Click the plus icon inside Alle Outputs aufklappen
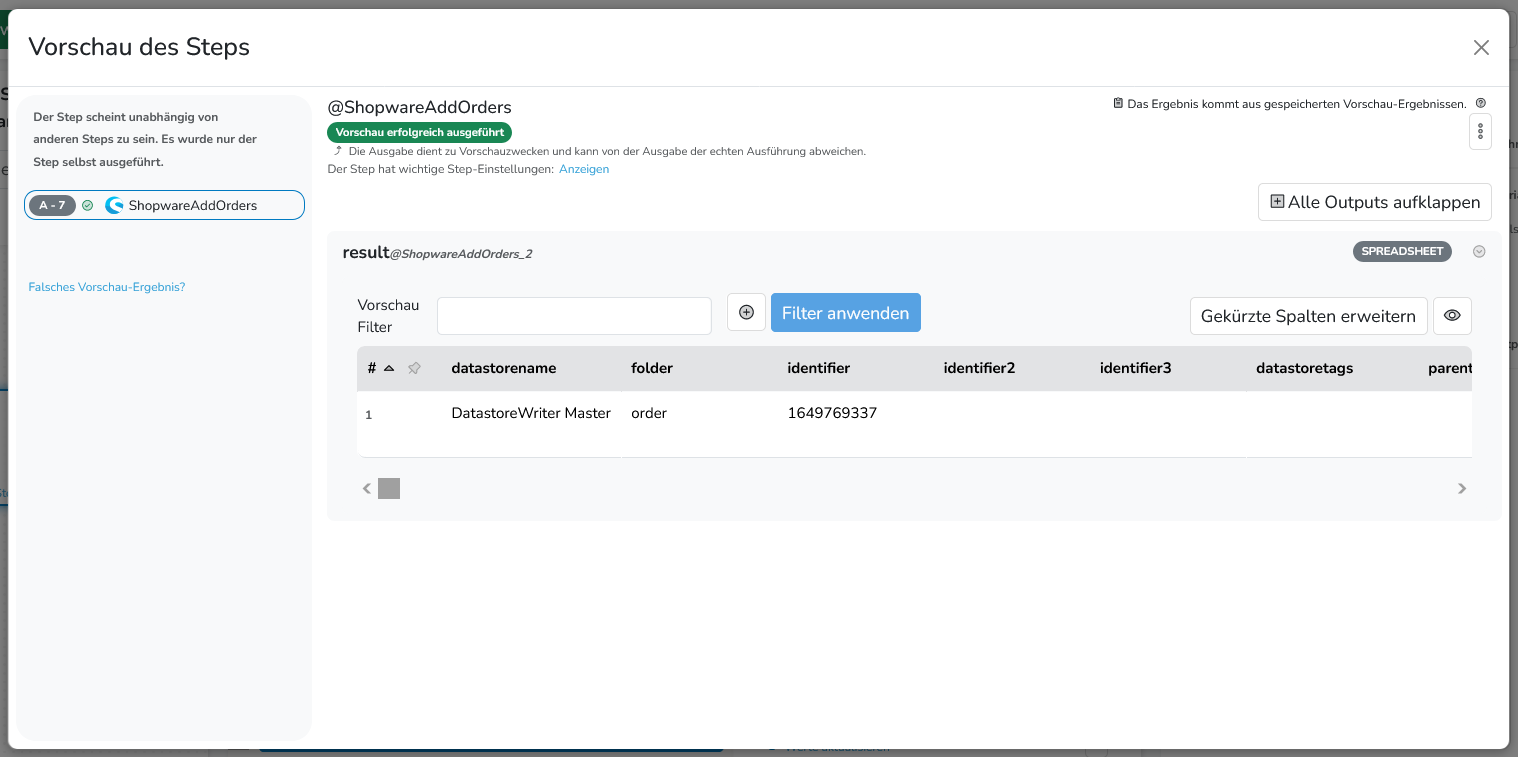This screenshot has width=1518, height=757. point(1277,202)
